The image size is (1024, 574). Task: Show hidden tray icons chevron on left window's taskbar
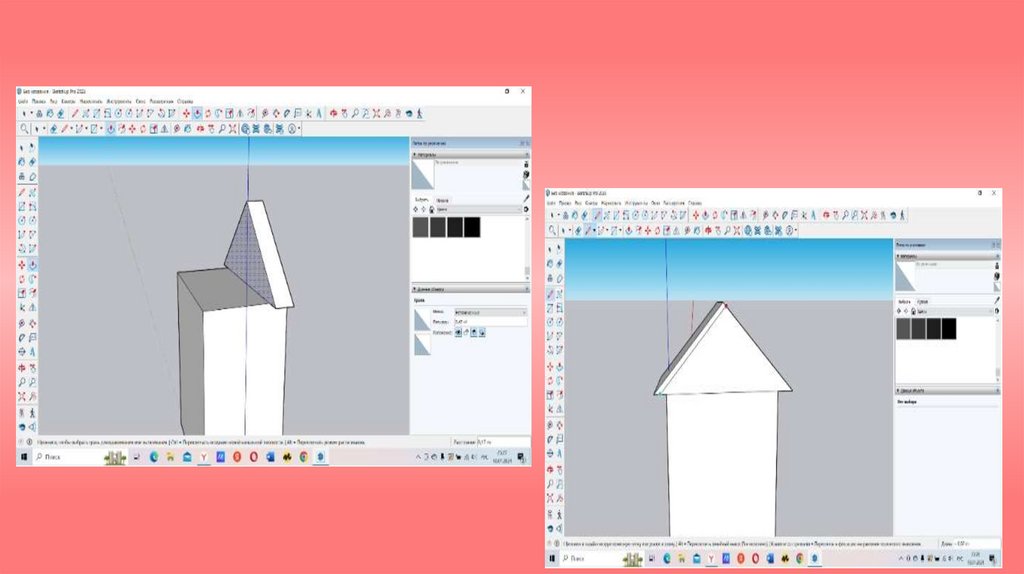tap(418, 458)
